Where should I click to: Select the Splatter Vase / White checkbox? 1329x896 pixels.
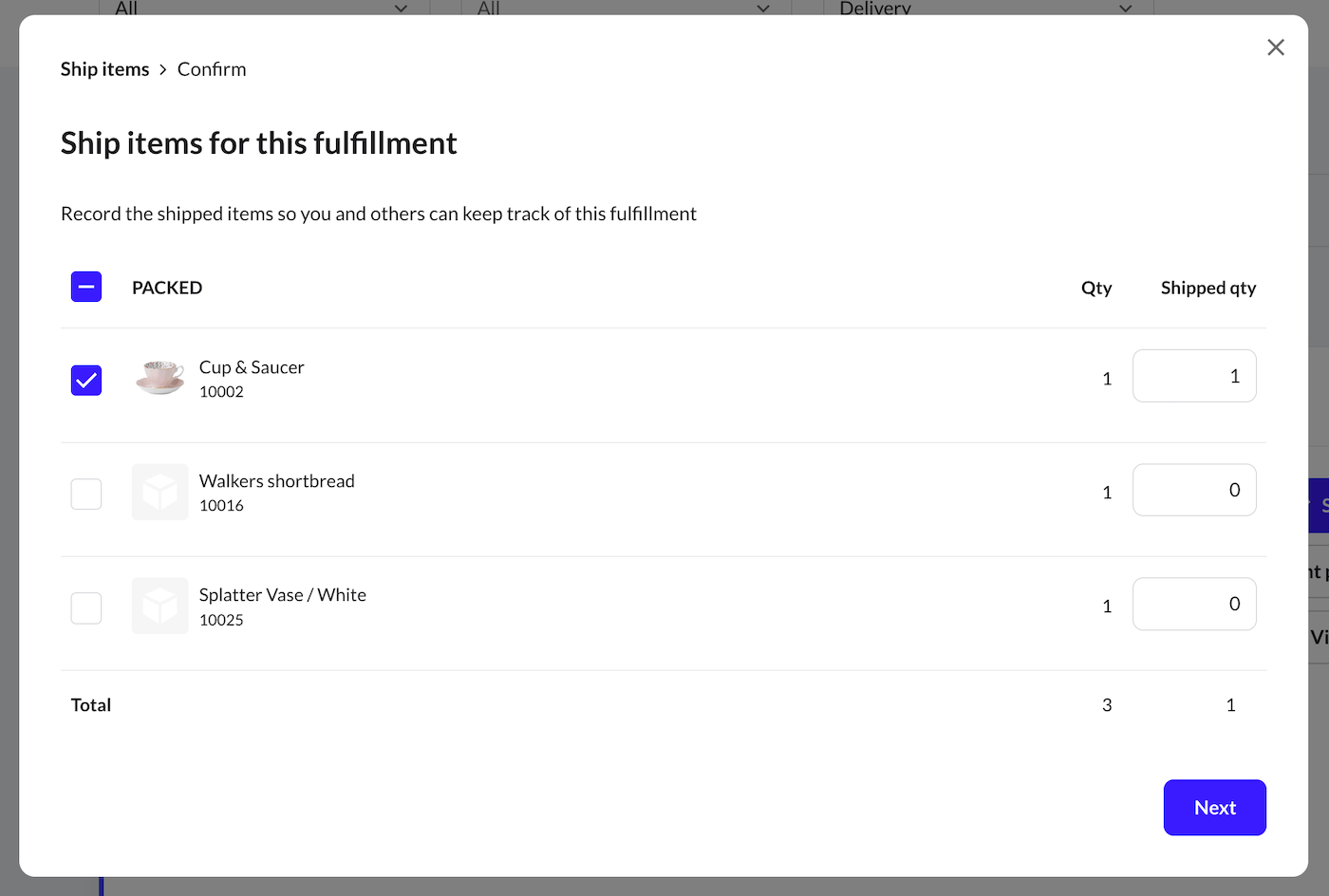pos(86,607)
